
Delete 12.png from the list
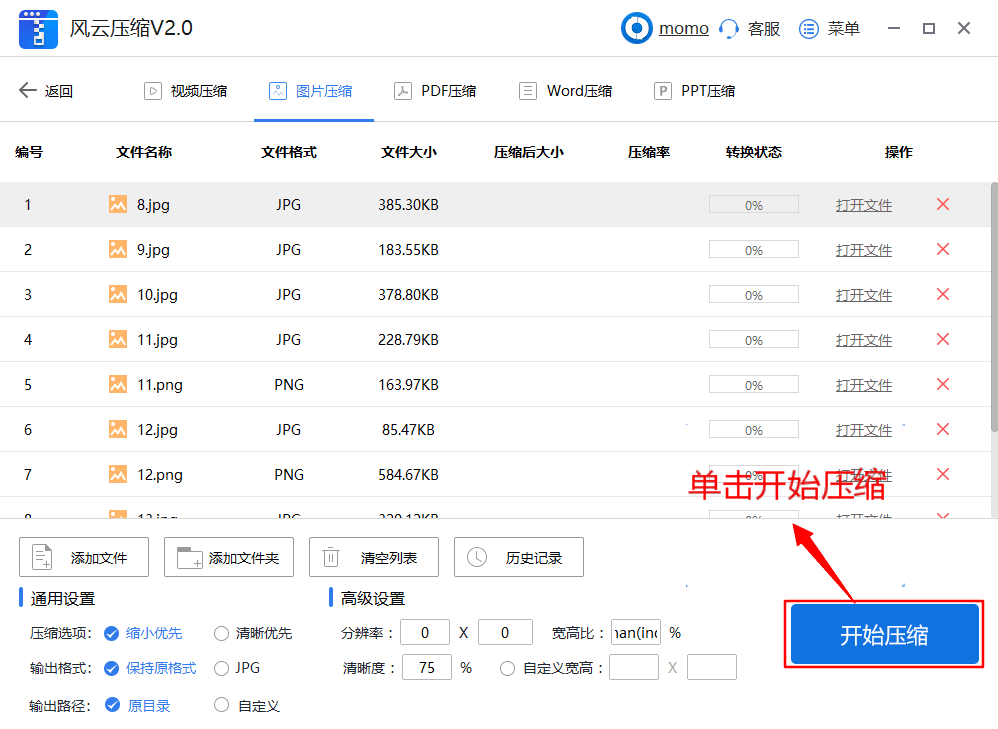pyautogui.click(x=941, y=474)
